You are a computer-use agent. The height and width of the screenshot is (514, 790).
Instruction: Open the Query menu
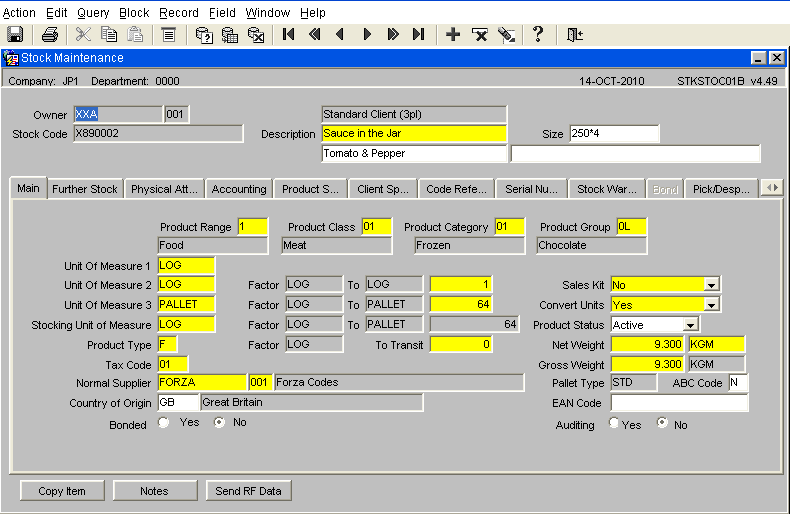tap(93, 13)
